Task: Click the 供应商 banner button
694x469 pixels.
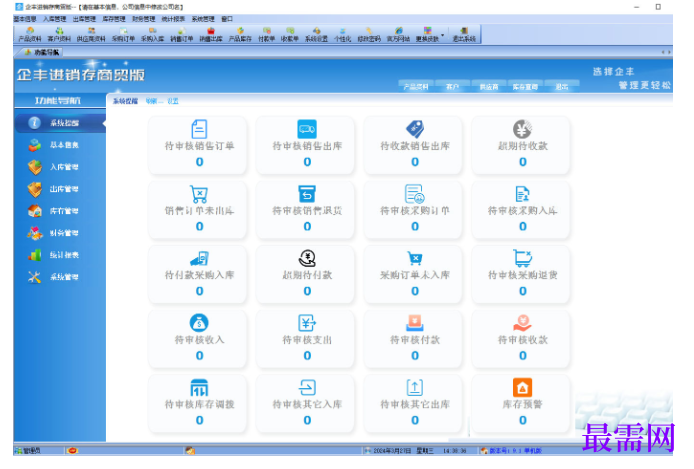Action: pos(489,87)
